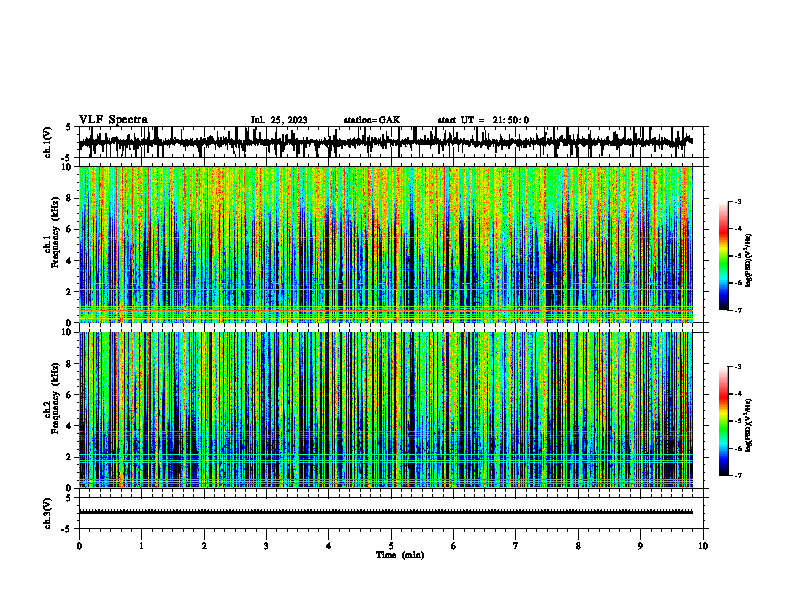Select the start UT 21:50:0 text
The width and height of the screenshot is (792, 612).
pyautogui.click(x=483, y=120)
